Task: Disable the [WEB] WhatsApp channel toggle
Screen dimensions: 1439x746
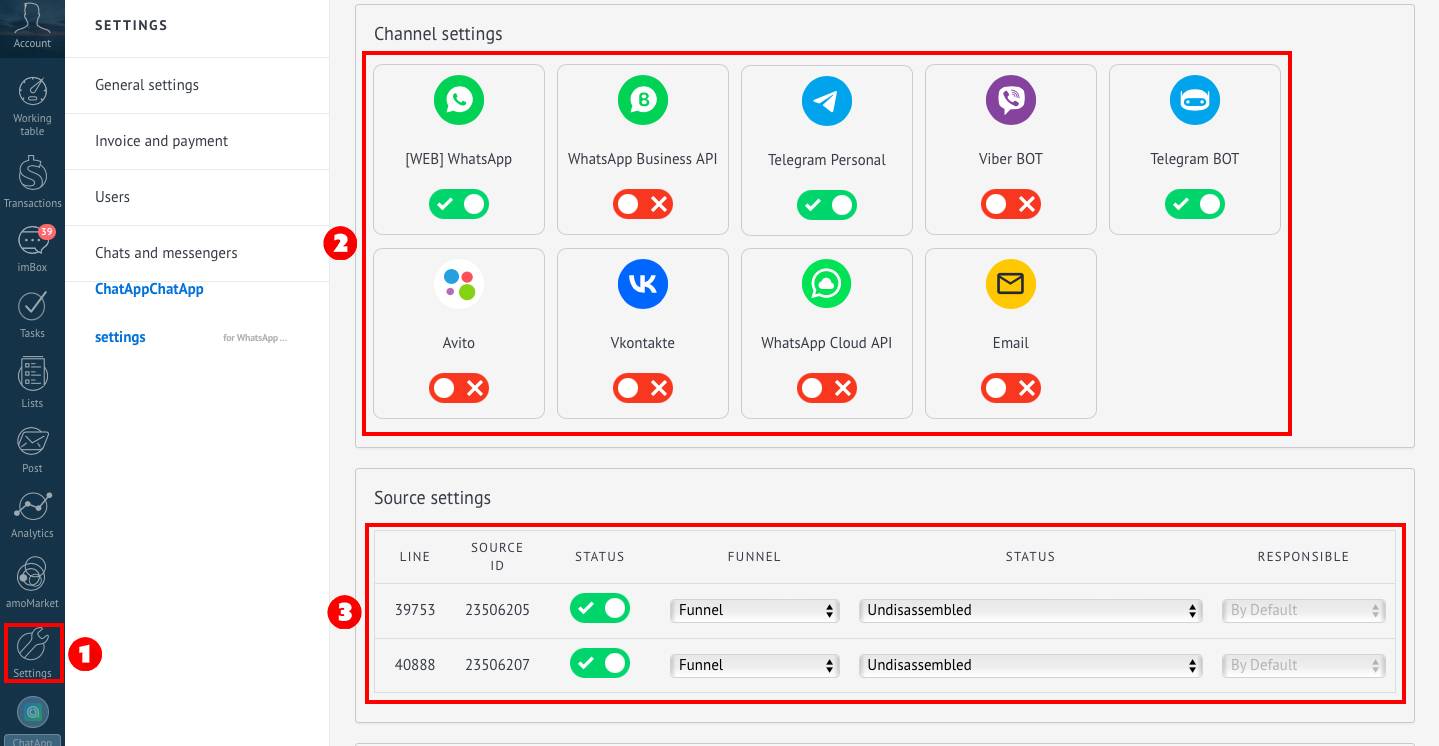Action: pos(459,204)
